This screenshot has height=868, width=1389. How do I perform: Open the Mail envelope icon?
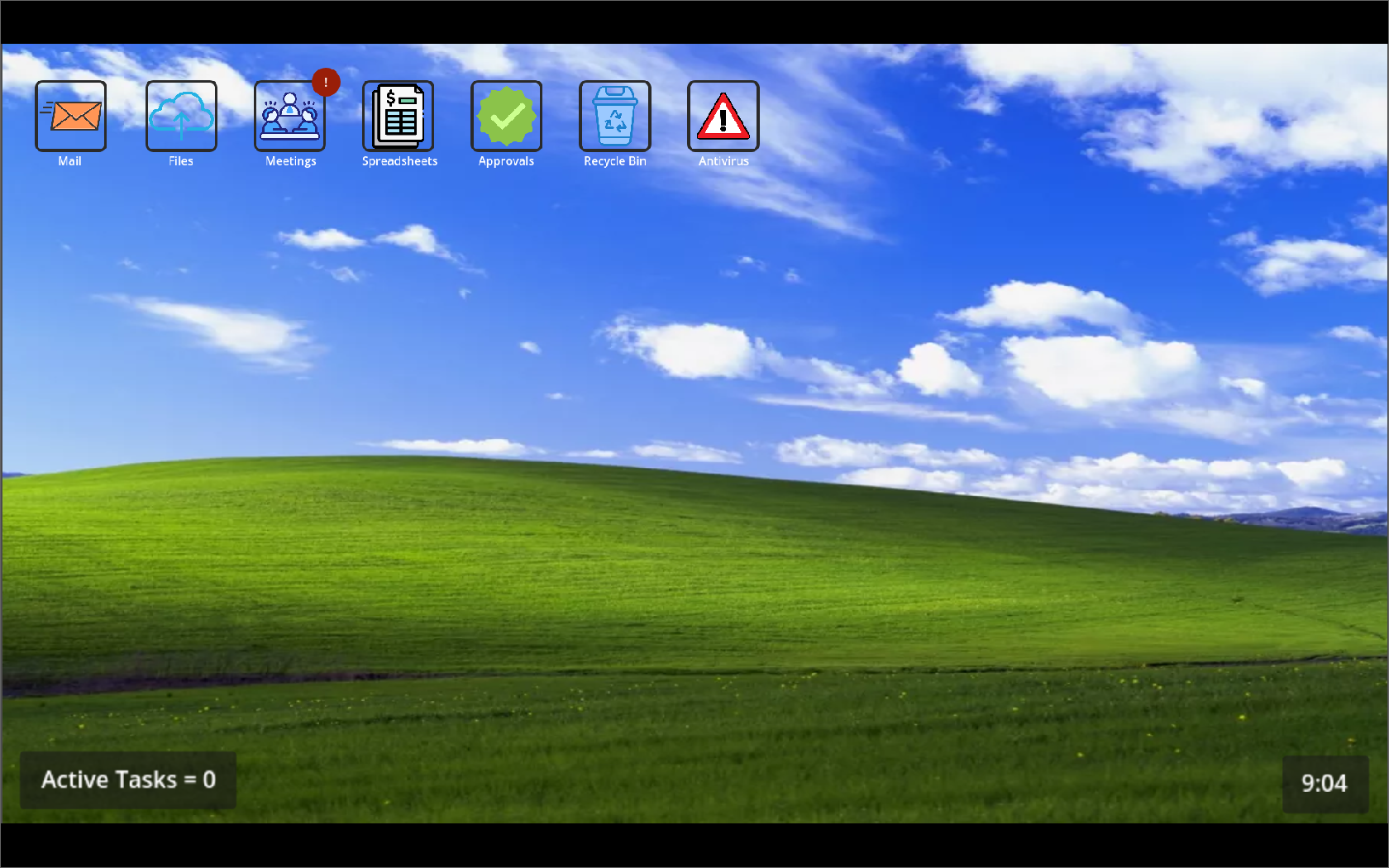pyautogui.click(x=70, y=116)
